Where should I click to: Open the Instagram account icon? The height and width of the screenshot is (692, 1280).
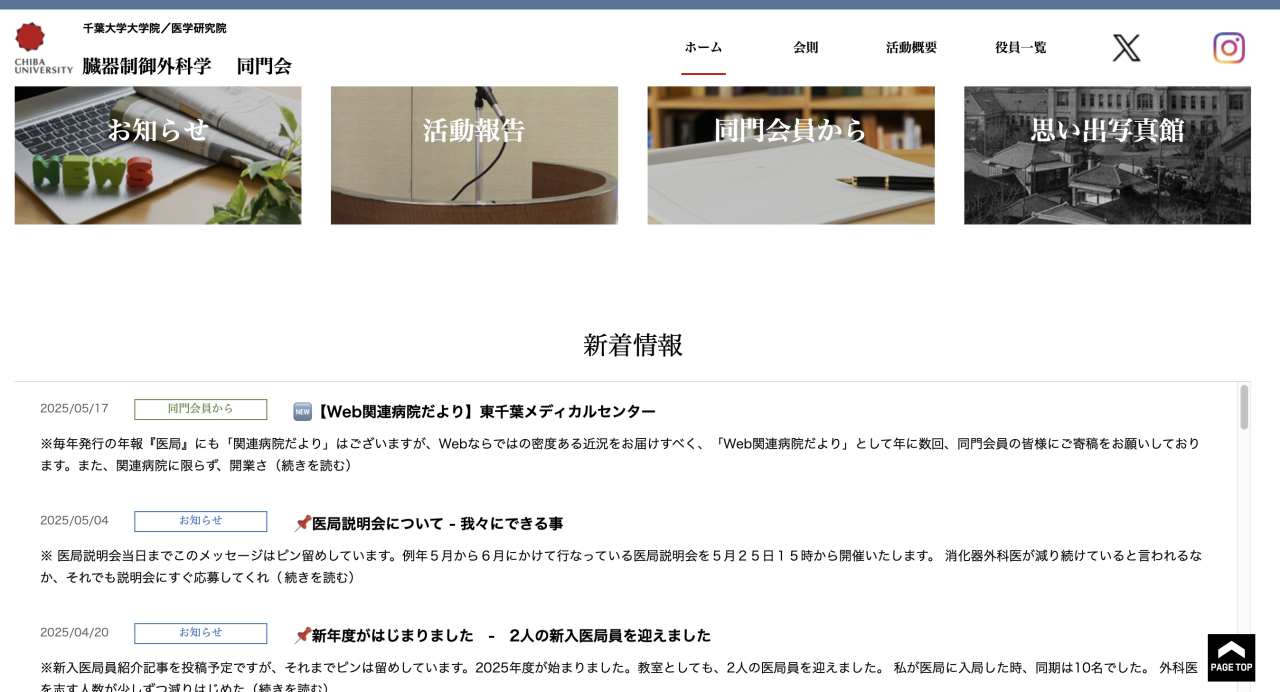tap(1229, 47)
